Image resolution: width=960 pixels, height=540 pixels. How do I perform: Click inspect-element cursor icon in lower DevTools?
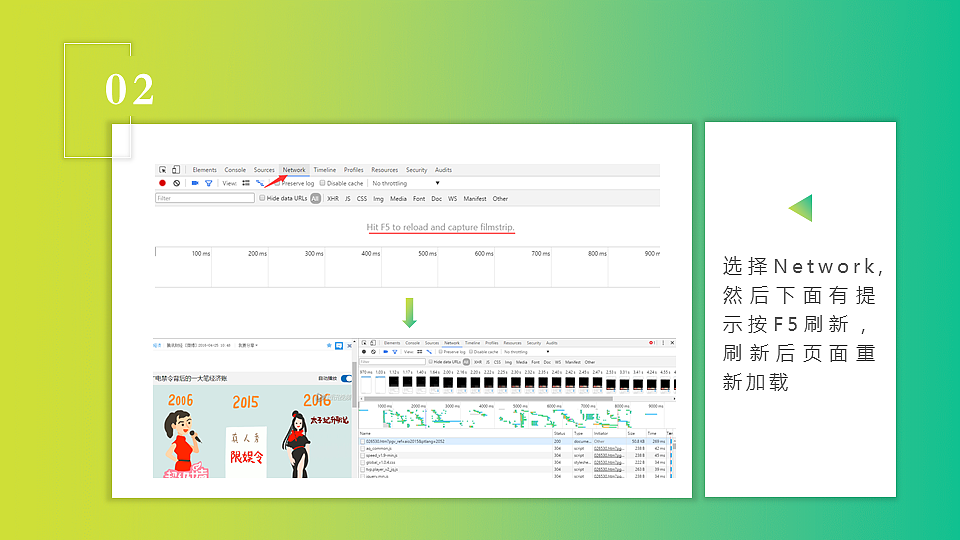click(364, 343)
